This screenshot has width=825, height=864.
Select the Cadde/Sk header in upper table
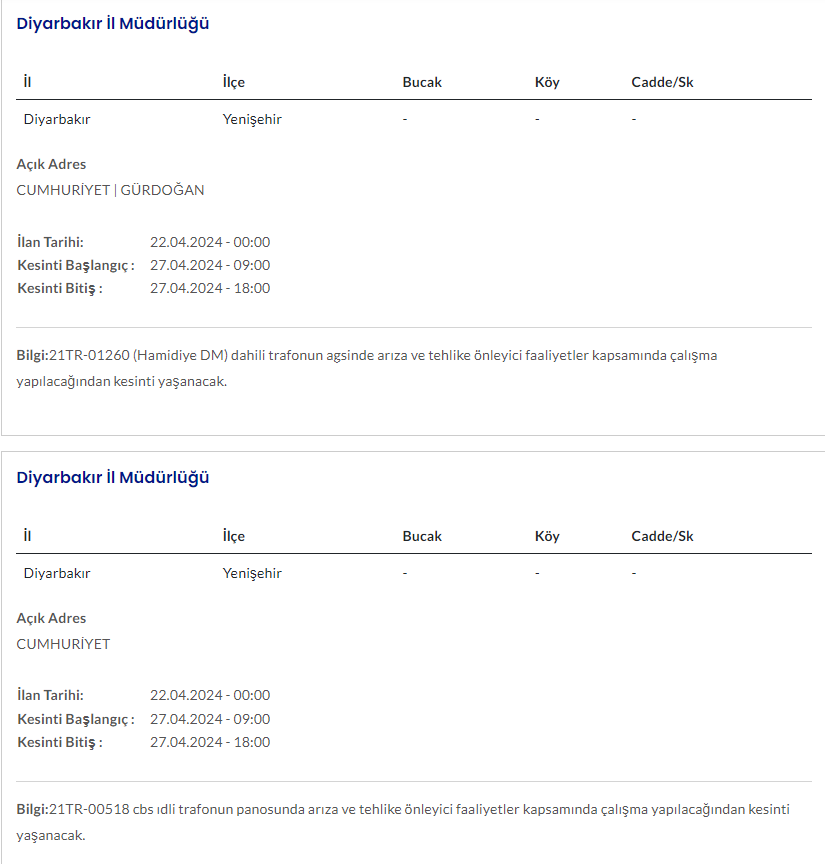point(662,82)
